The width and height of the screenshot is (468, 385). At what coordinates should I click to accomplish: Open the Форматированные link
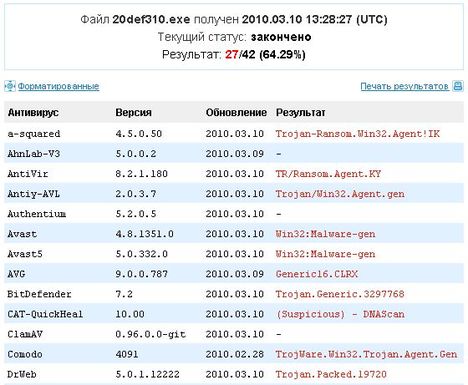pos(58,86)
